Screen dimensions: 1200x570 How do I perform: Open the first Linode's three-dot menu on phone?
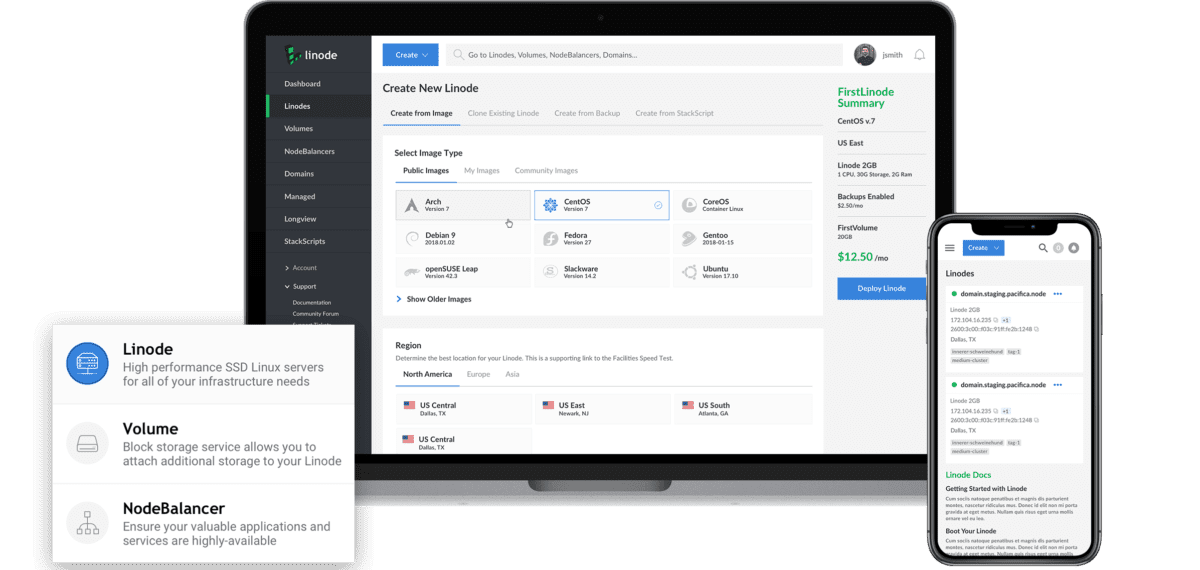pyautogui.click(x=1057, y=294)
